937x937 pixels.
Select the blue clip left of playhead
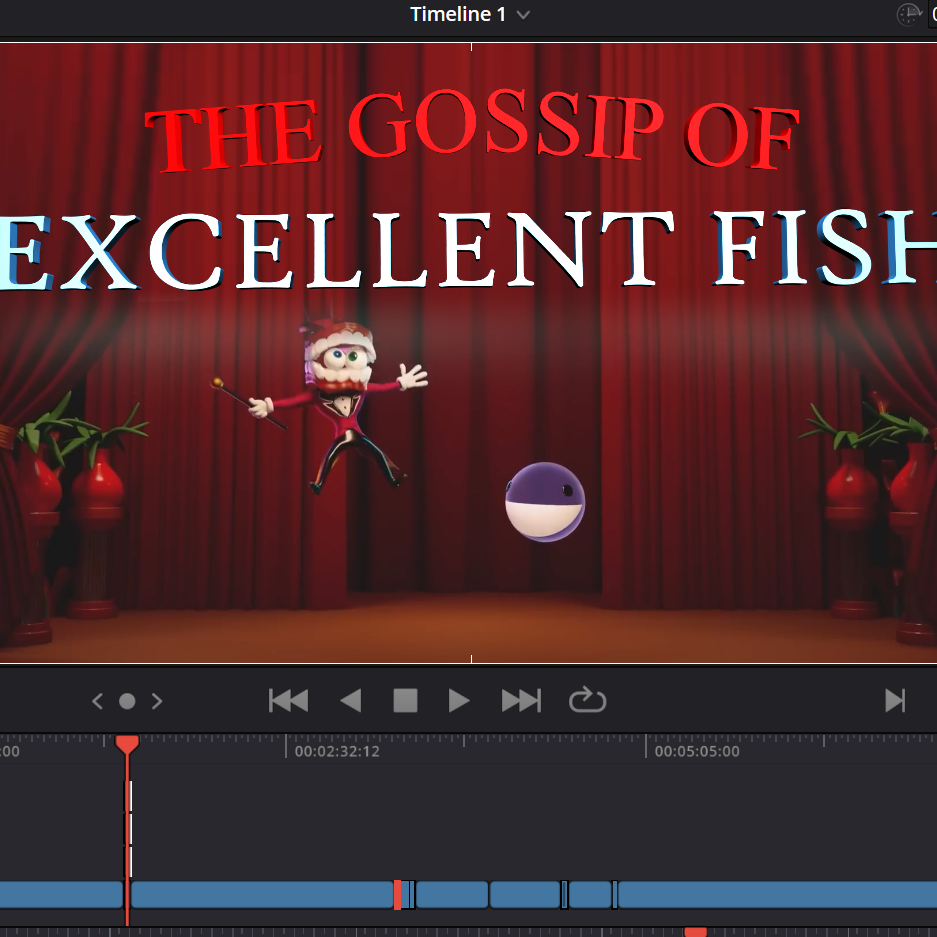click(60, 894)
